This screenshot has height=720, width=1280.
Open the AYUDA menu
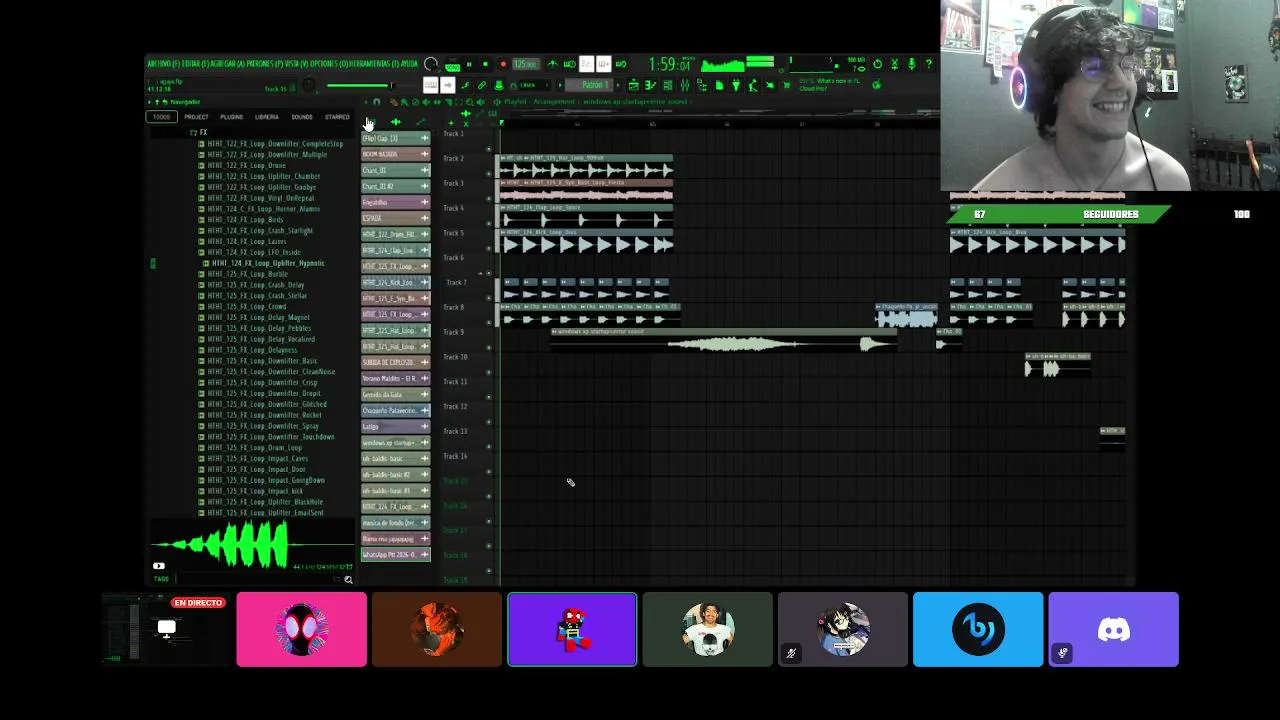pyautogui.click(x=408, y=64)
